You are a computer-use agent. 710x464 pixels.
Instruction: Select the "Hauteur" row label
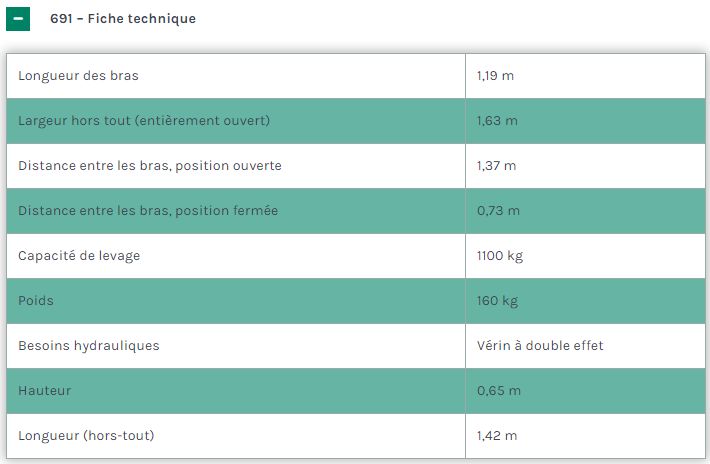[45, 391]
